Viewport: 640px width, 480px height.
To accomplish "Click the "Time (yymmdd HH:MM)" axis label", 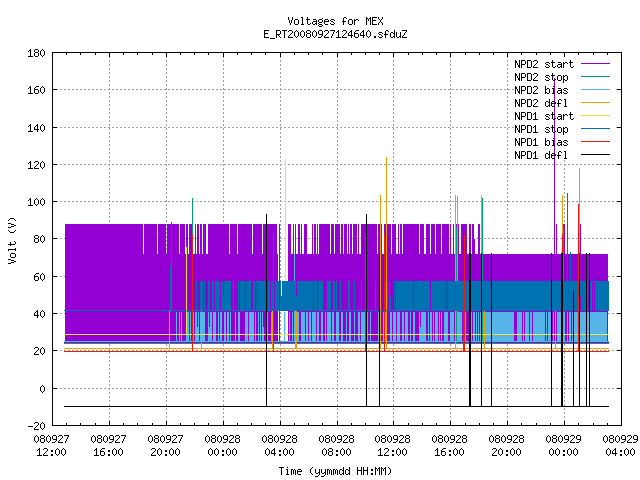I will tap(335, 471).
